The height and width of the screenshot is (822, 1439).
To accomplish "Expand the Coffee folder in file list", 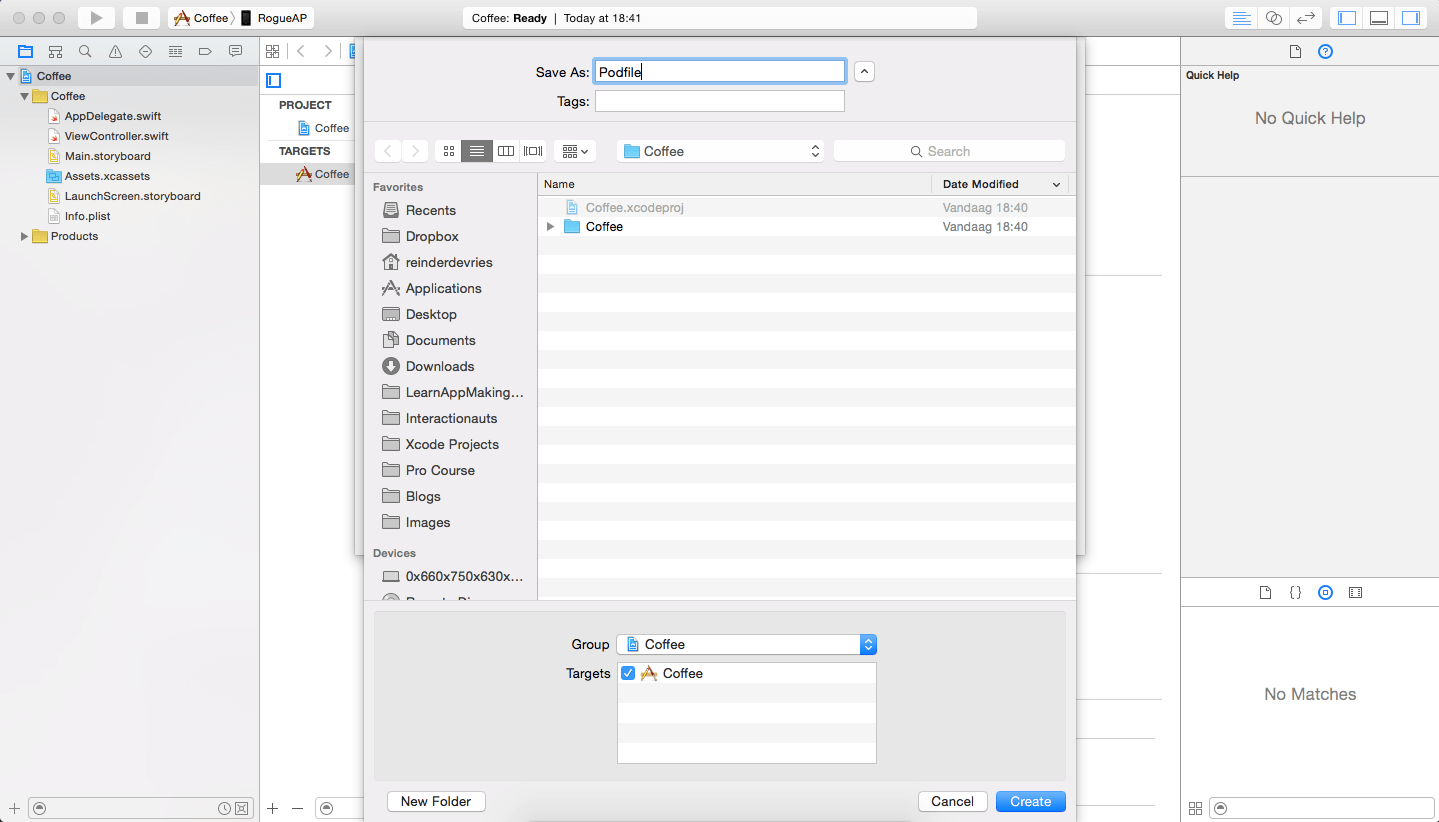I will [550, 227].
